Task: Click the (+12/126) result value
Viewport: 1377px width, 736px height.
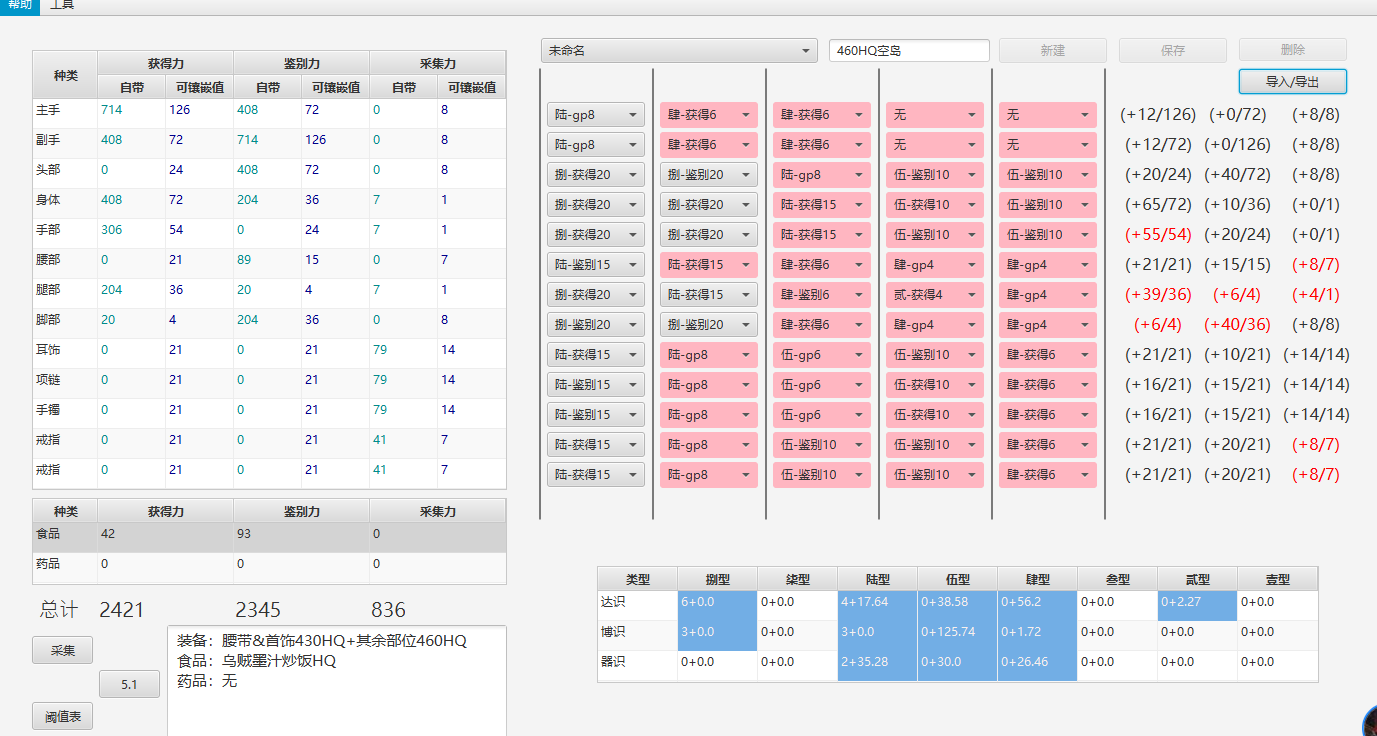Action: (1158, 115)
